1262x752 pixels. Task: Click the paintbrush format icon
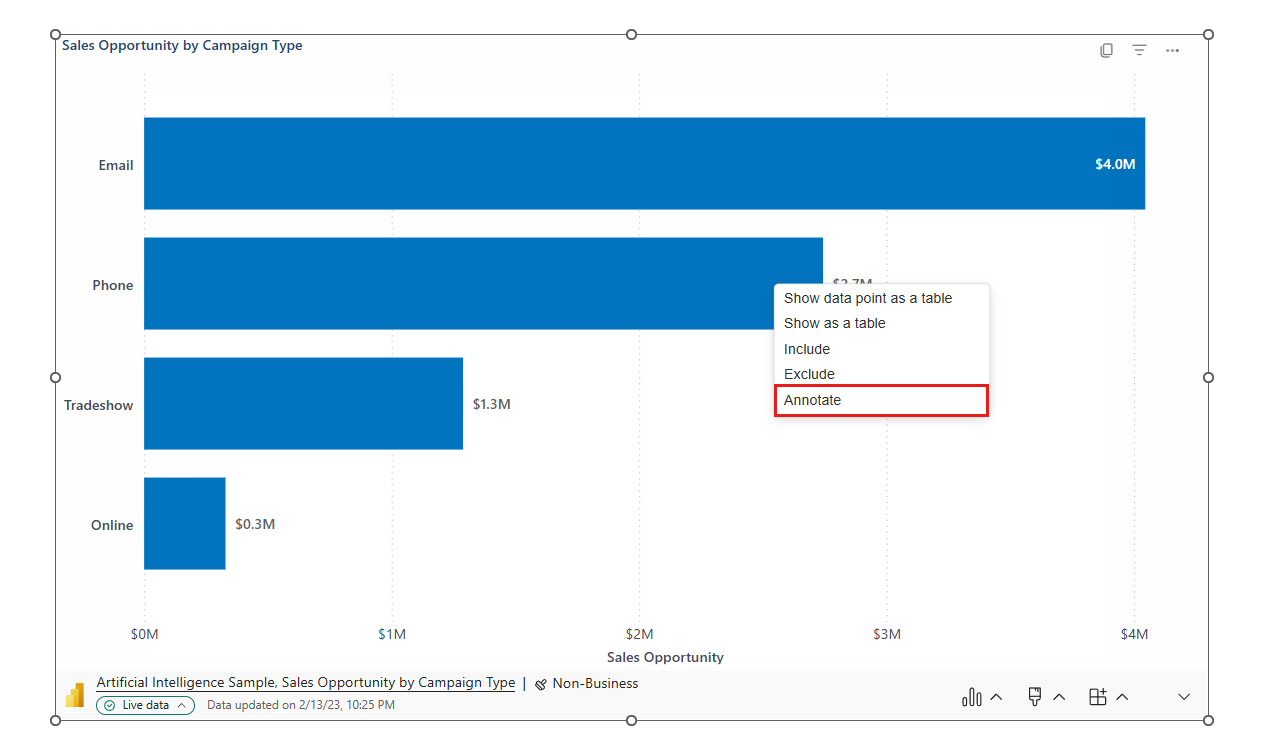(1035, 697)
